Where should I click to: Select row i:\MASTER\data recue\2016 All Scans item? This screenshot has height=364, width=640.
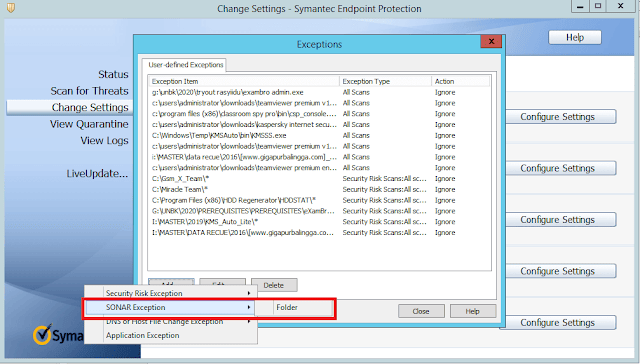click(320, 157)
